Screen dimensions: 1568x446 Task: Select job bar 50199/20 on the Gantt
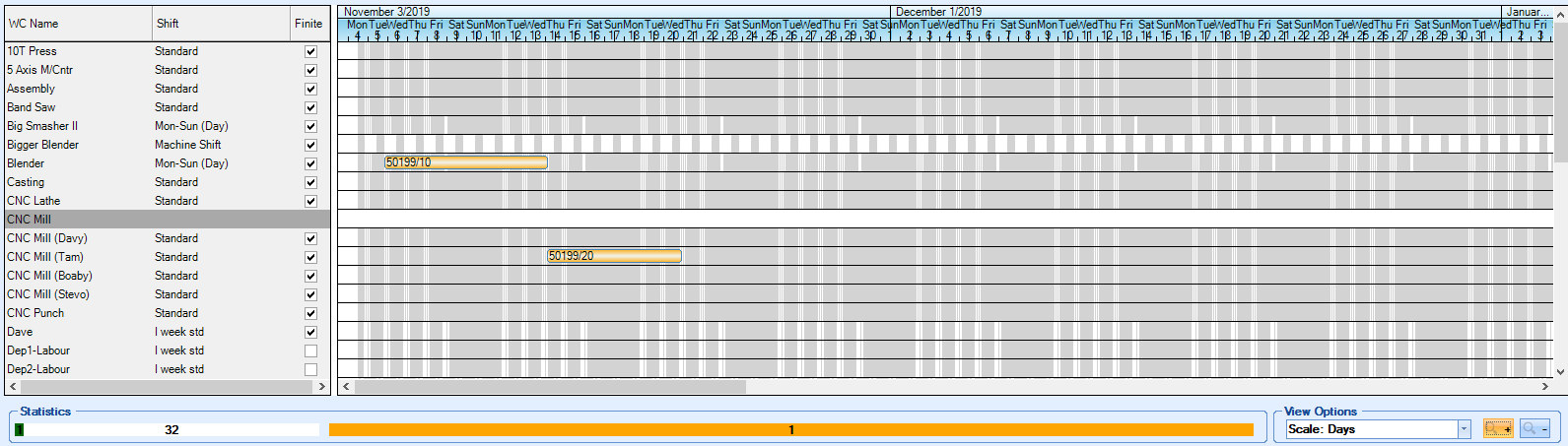(614, 256)
